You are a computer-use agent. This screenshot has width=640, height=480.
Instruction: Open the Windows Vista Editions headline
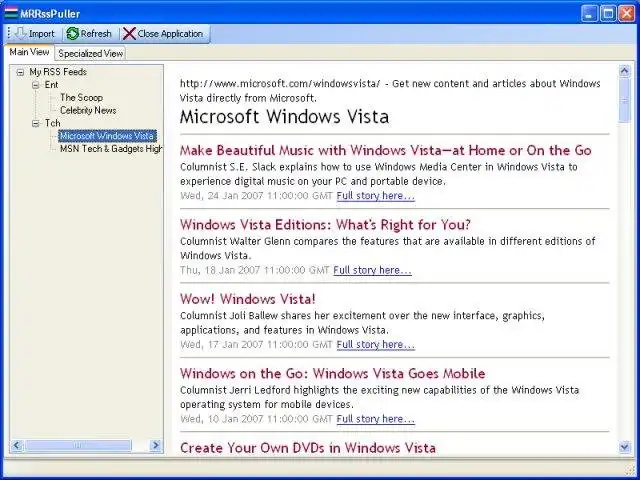click(x=325, y=224)
